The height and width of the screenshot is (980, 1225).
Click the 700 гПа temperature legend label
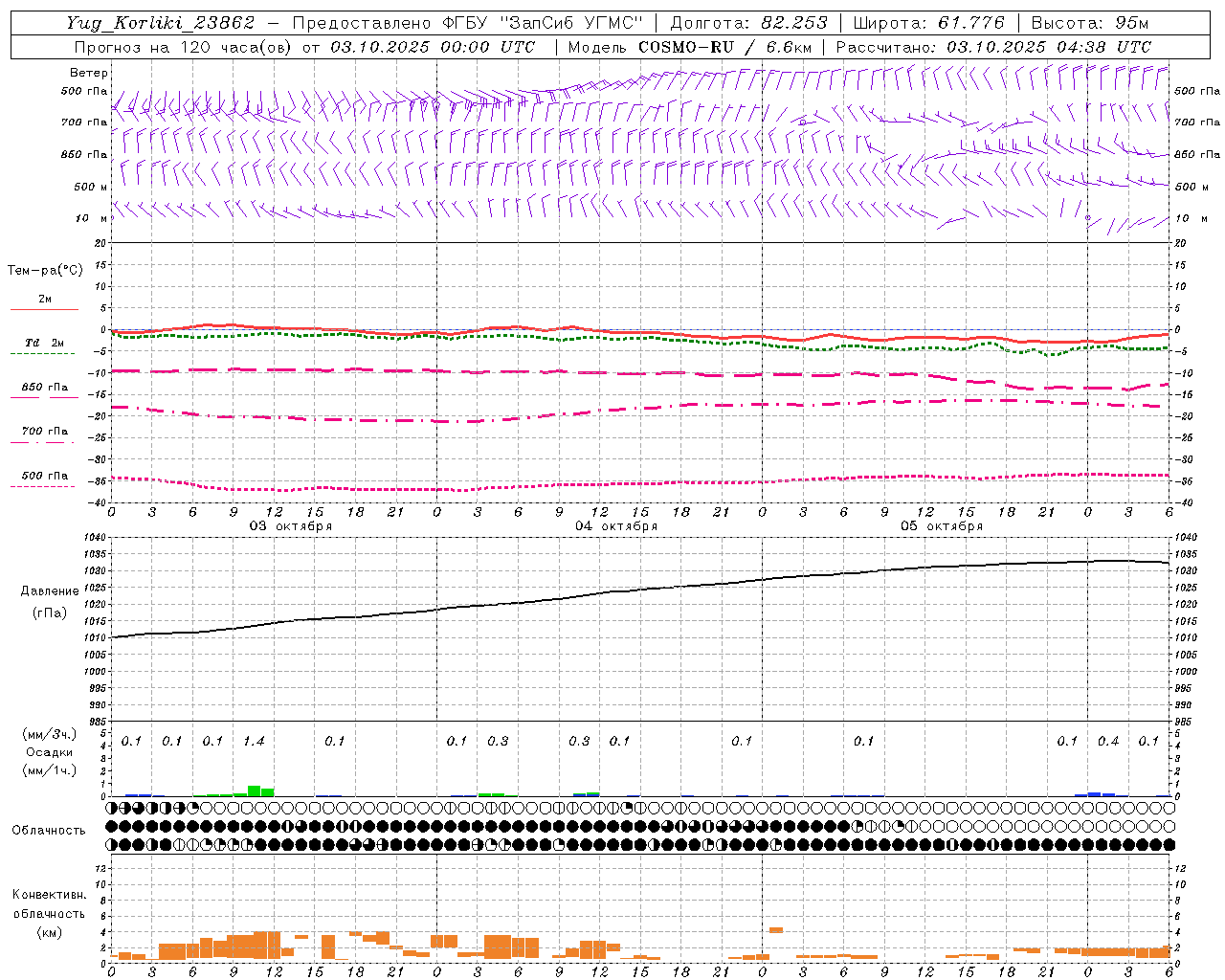point(45,432)
